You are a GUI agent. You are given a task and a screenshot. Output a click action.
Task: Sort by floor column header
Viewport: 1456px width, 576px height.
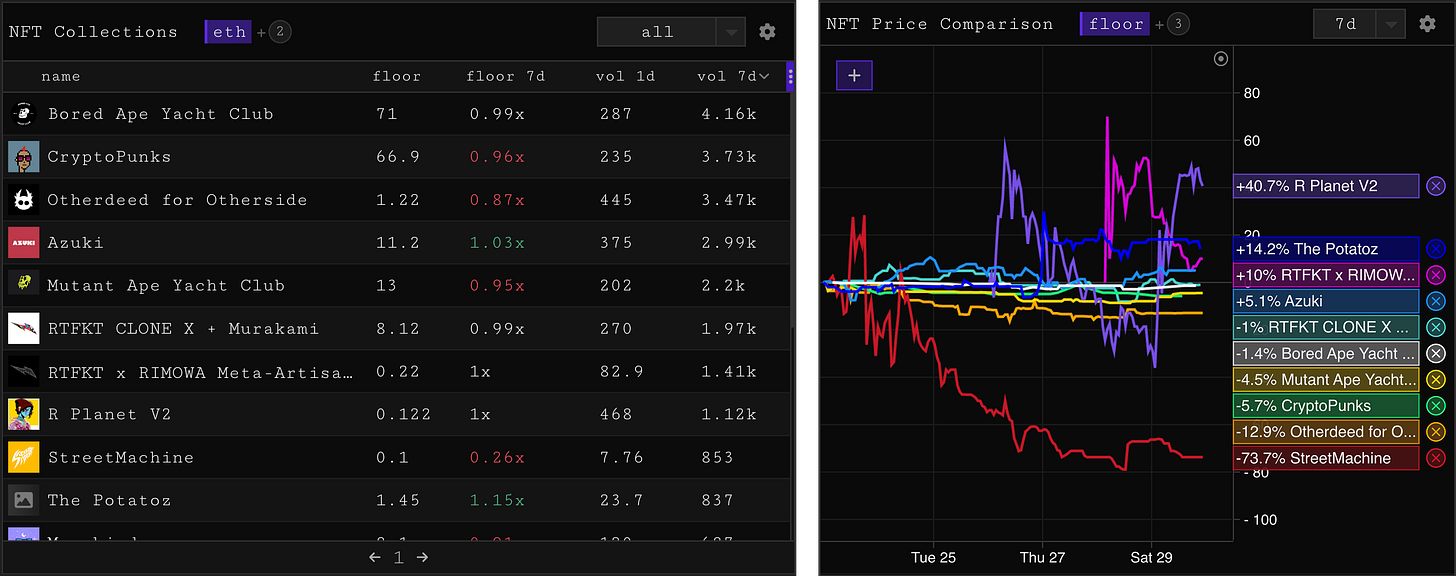(397, 76)
